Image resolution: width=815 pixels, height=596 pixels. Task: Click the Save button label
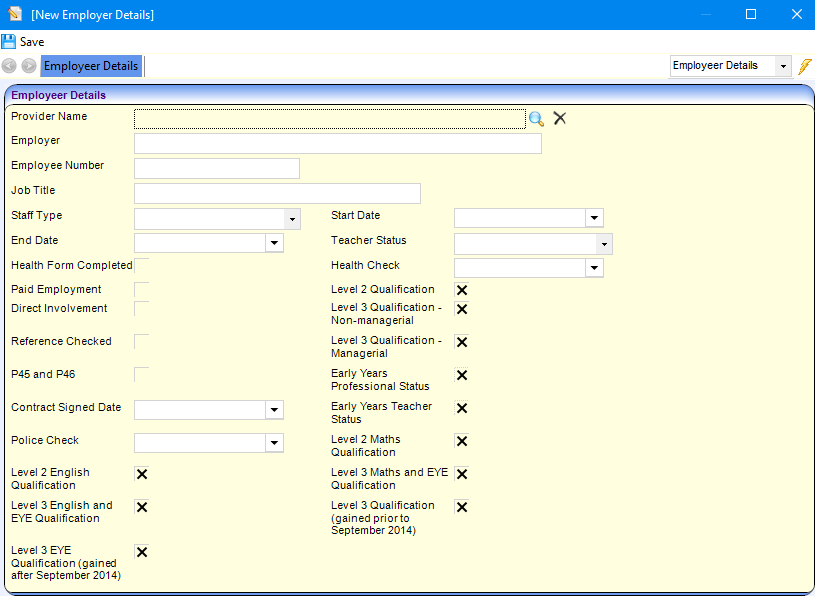pyautogui.click(x=32, y=42)
